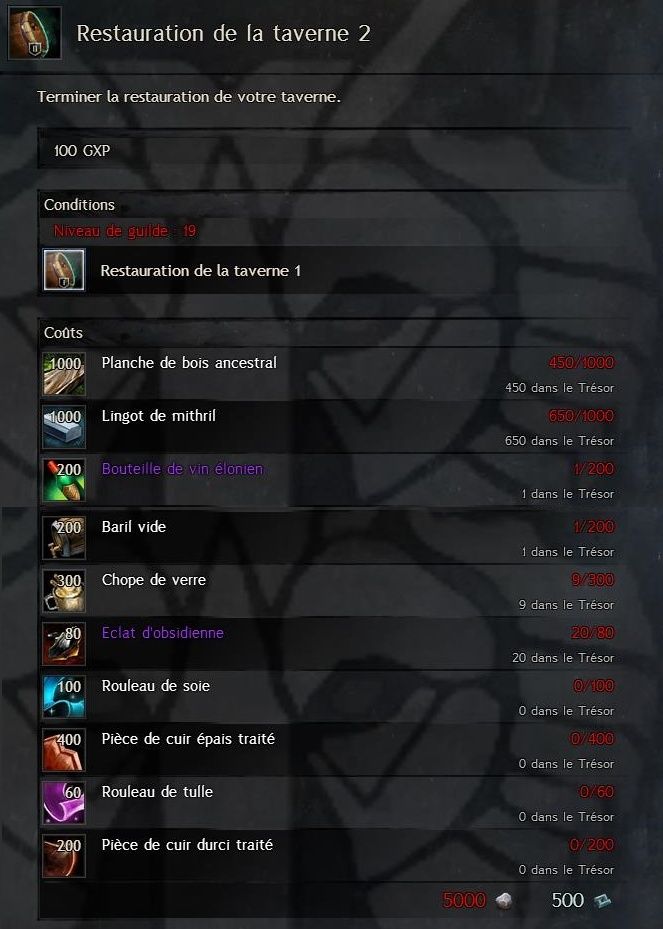The width and height of the screenshot is (663, 929).
Task: Click the Bouteille de vin élonien purple name
Action: (x=182, y=469)
